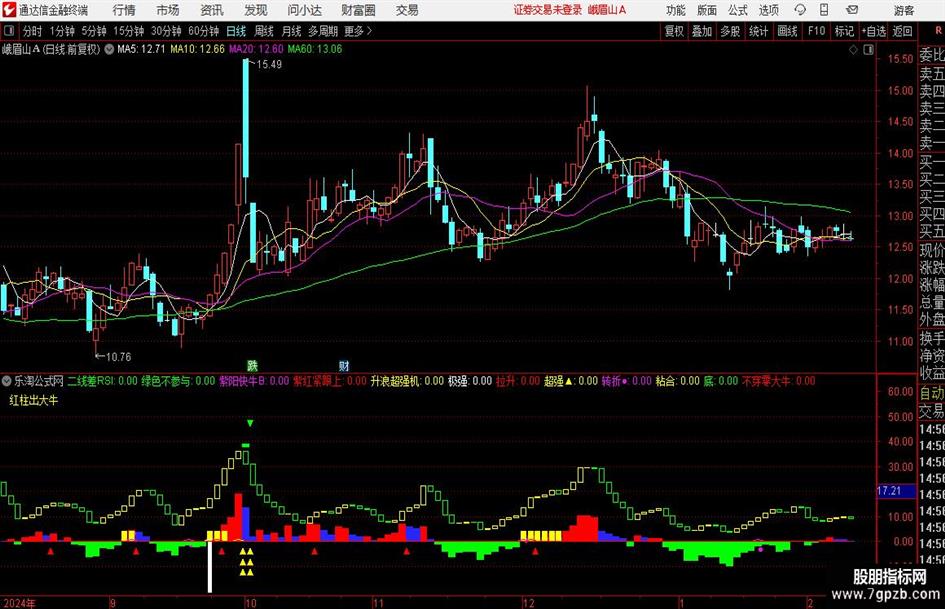Click the 统计 statistics button

pos(758,31)
